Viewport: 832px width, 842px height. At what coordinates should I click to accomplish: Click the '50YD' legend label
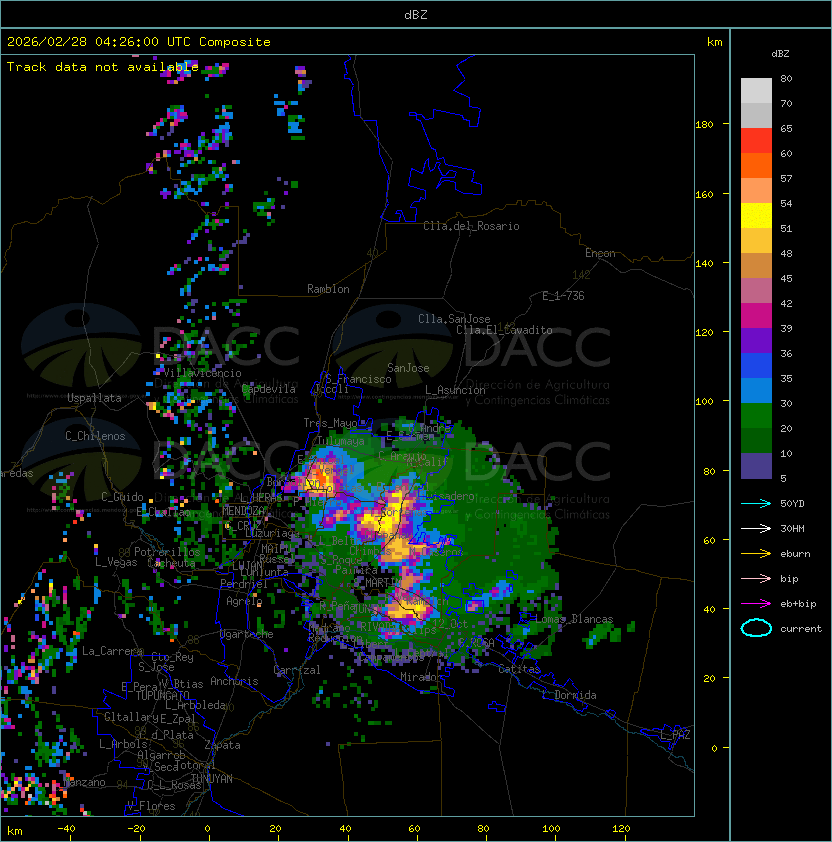pyautogui.click(x=792, y=503)
